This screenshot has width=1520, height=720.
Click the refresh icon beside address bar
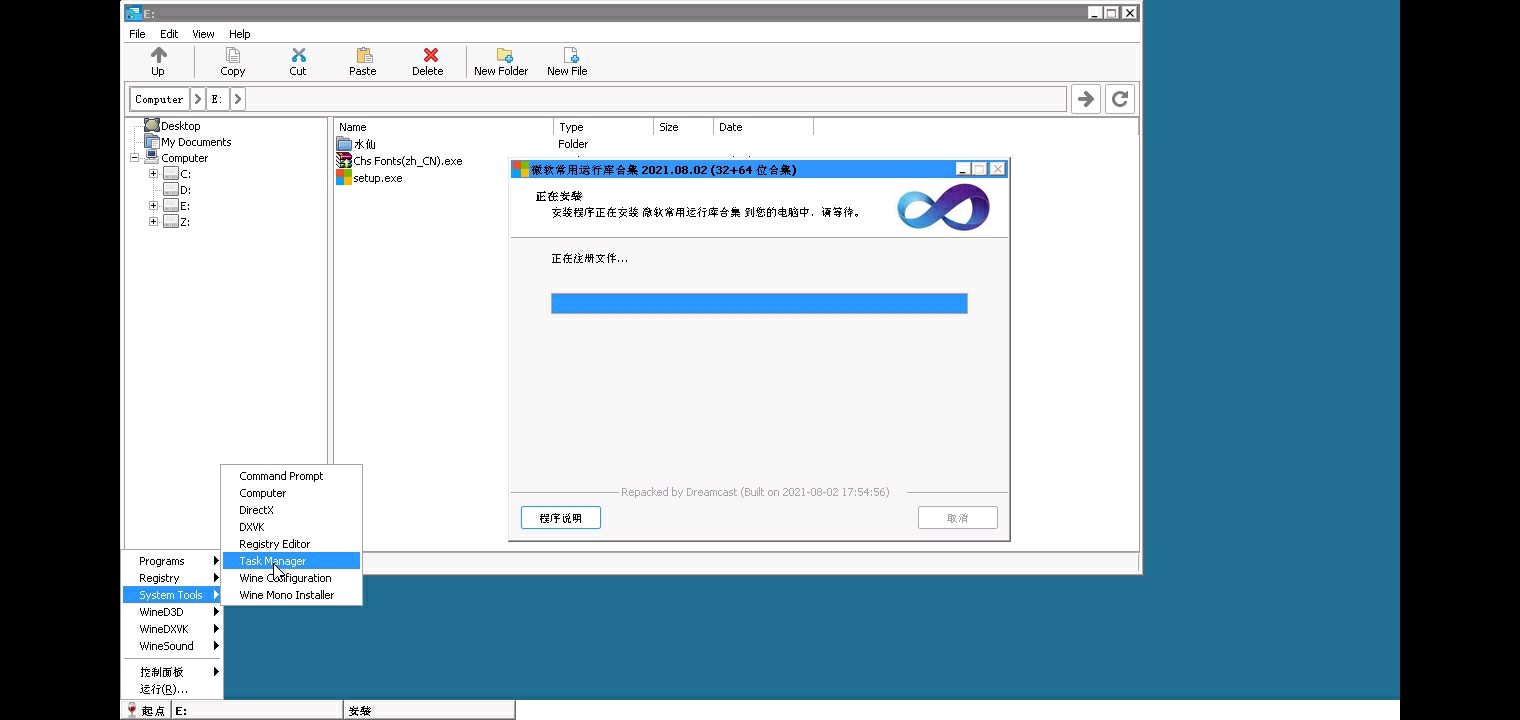click(1120, 99)
